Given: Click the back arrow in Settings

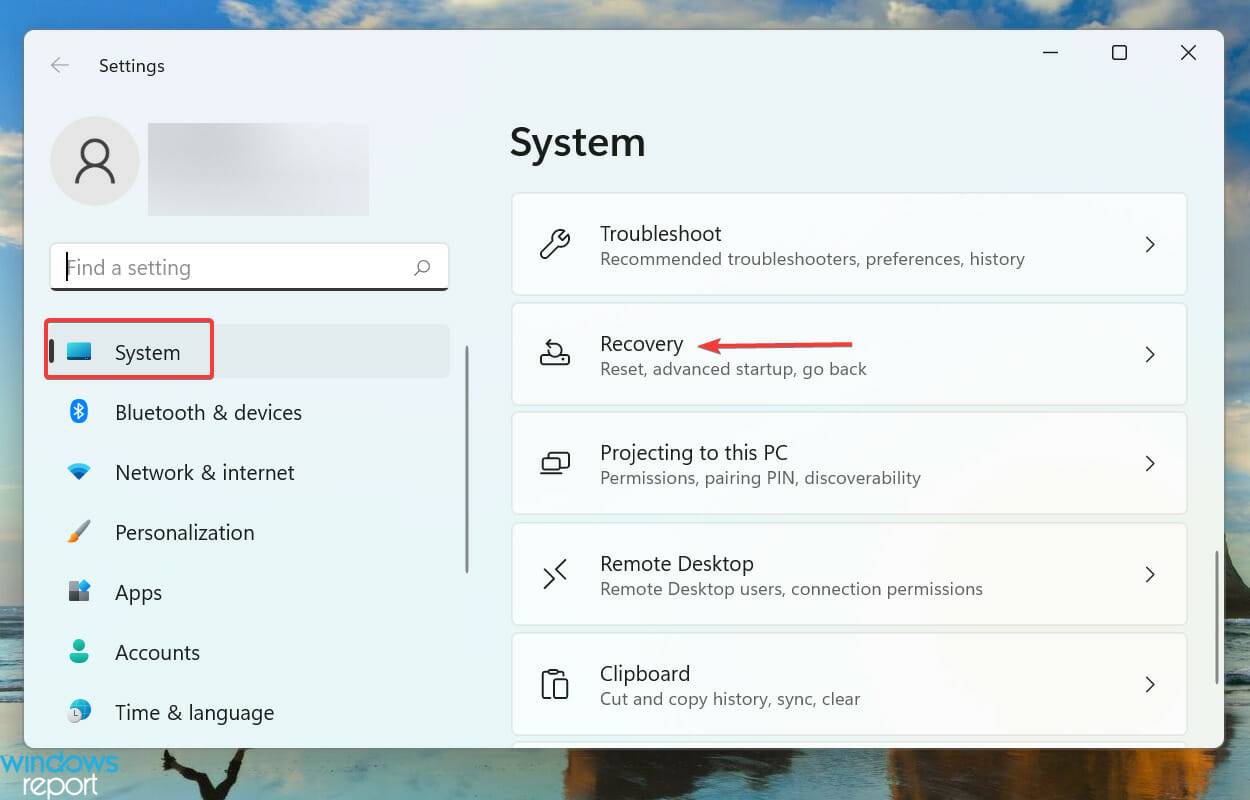Looking at the screenshot, I should (x=59, y=65).
